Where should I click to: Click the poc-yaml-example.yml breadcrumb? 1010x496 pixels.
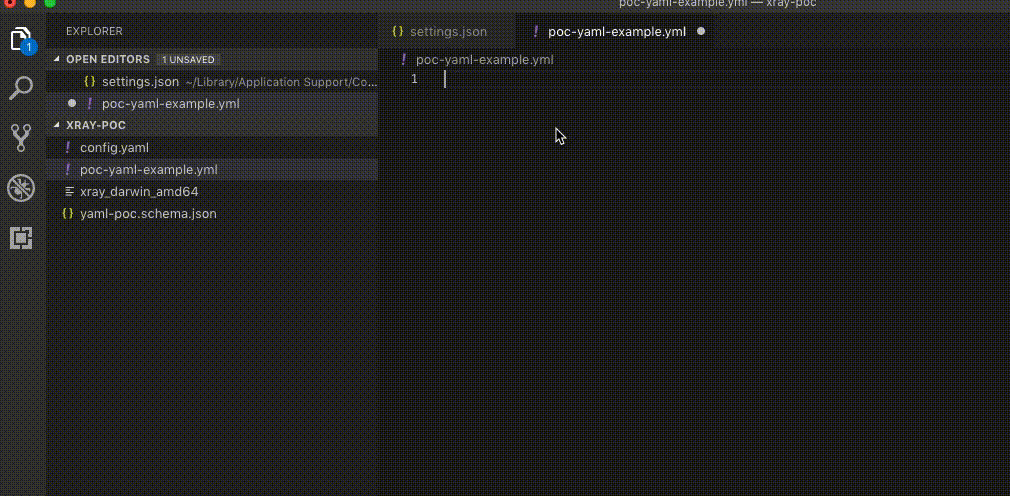point(484,60)
